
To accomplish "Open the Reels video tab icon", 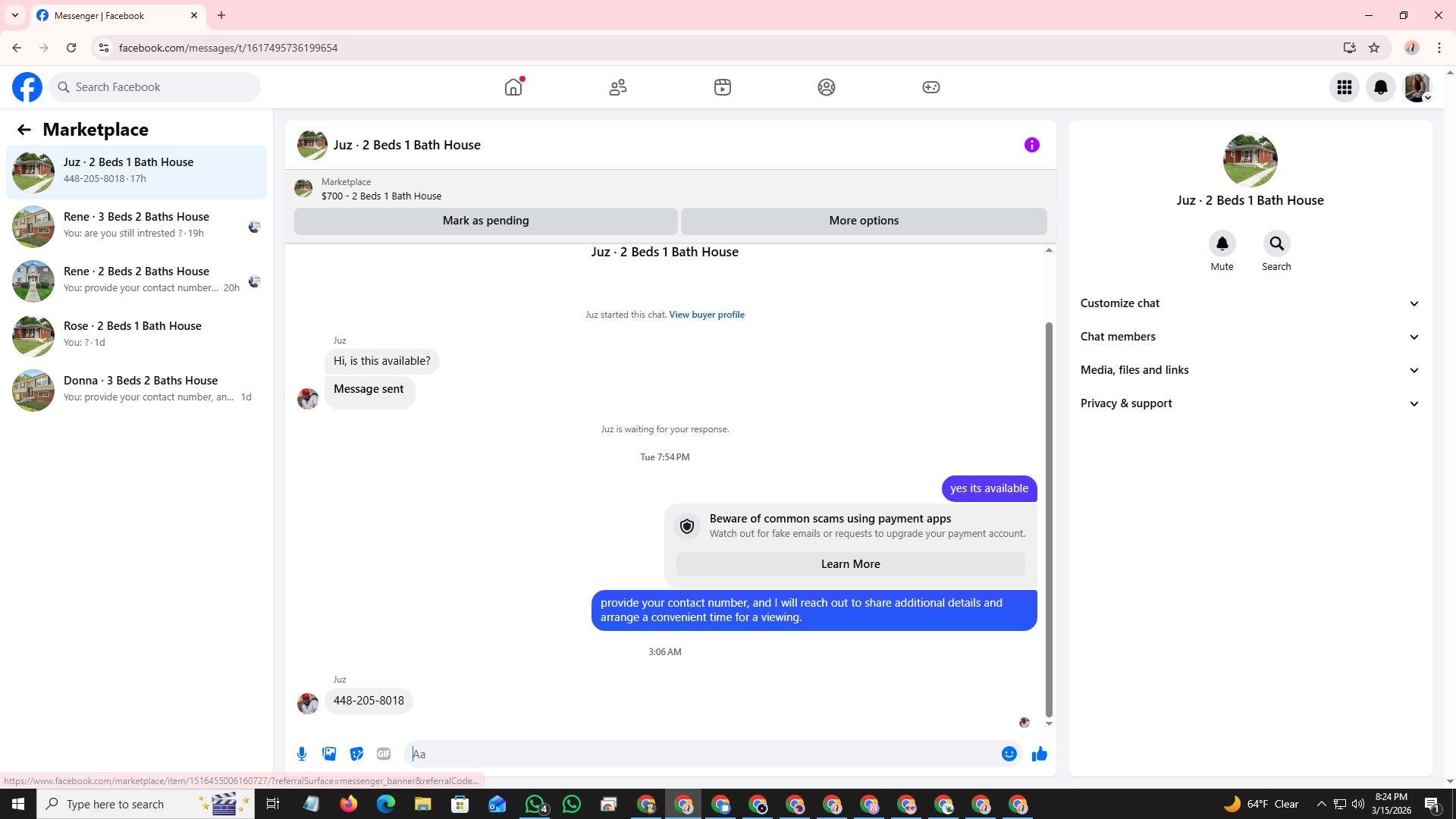I will pos(723,87).
